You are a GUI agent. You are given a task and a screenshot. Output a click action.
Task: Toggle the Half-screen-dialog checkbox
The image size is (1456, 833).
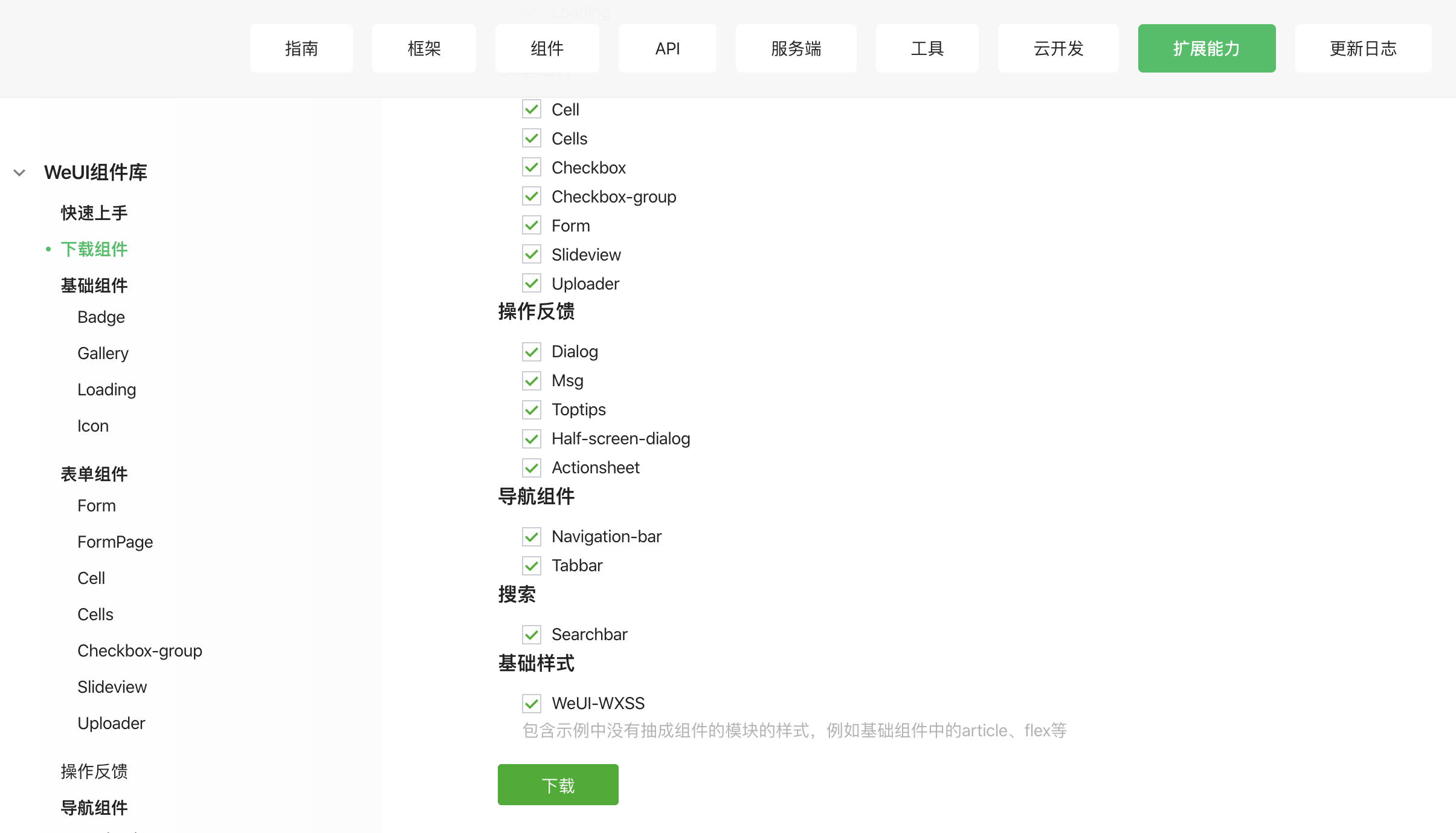531,438
